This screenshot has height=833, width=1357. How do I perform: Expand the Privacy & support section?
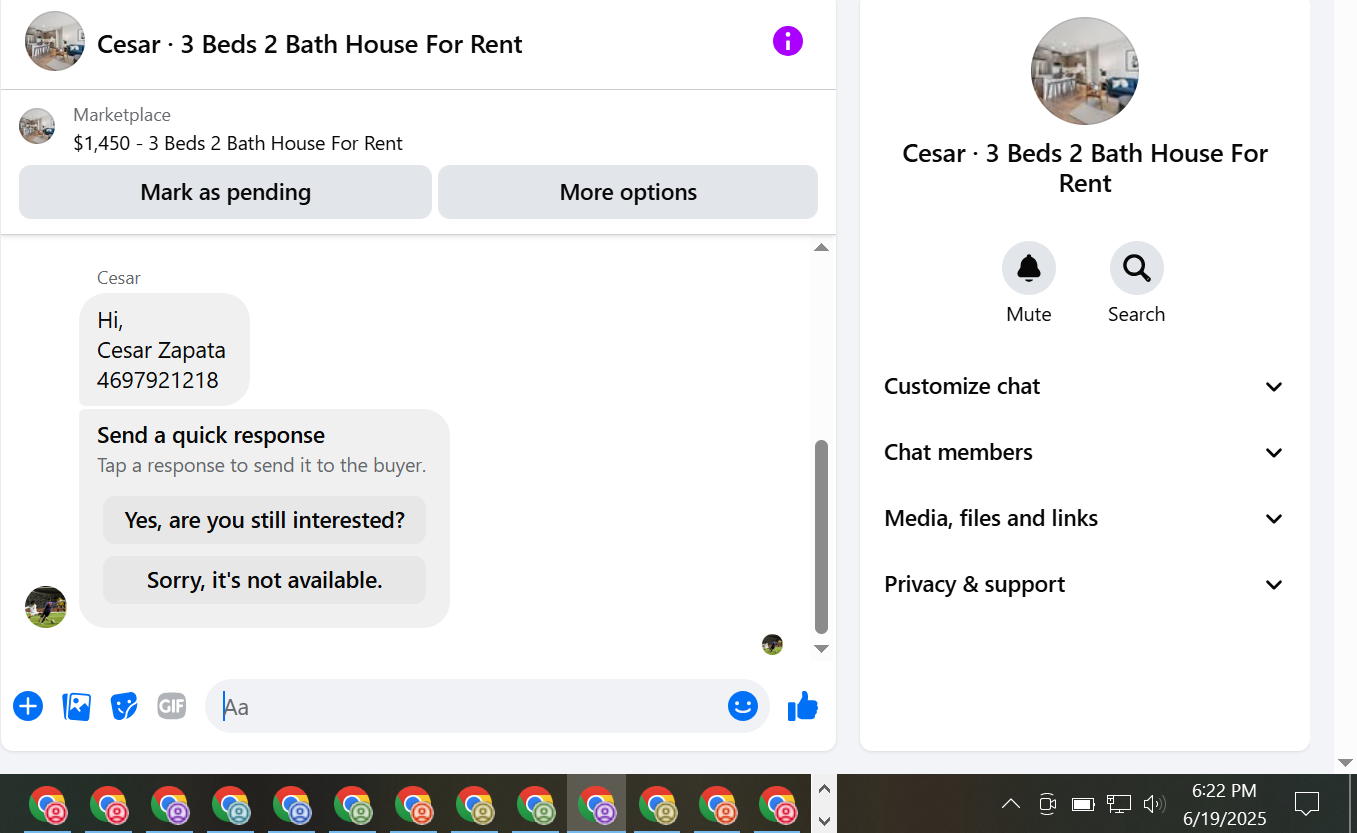click(1085, 584)
